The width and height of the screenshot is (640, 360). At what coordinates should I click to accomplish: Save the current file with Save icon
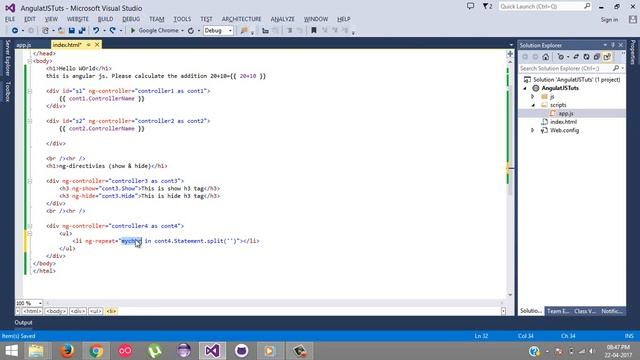click(71, 31)
